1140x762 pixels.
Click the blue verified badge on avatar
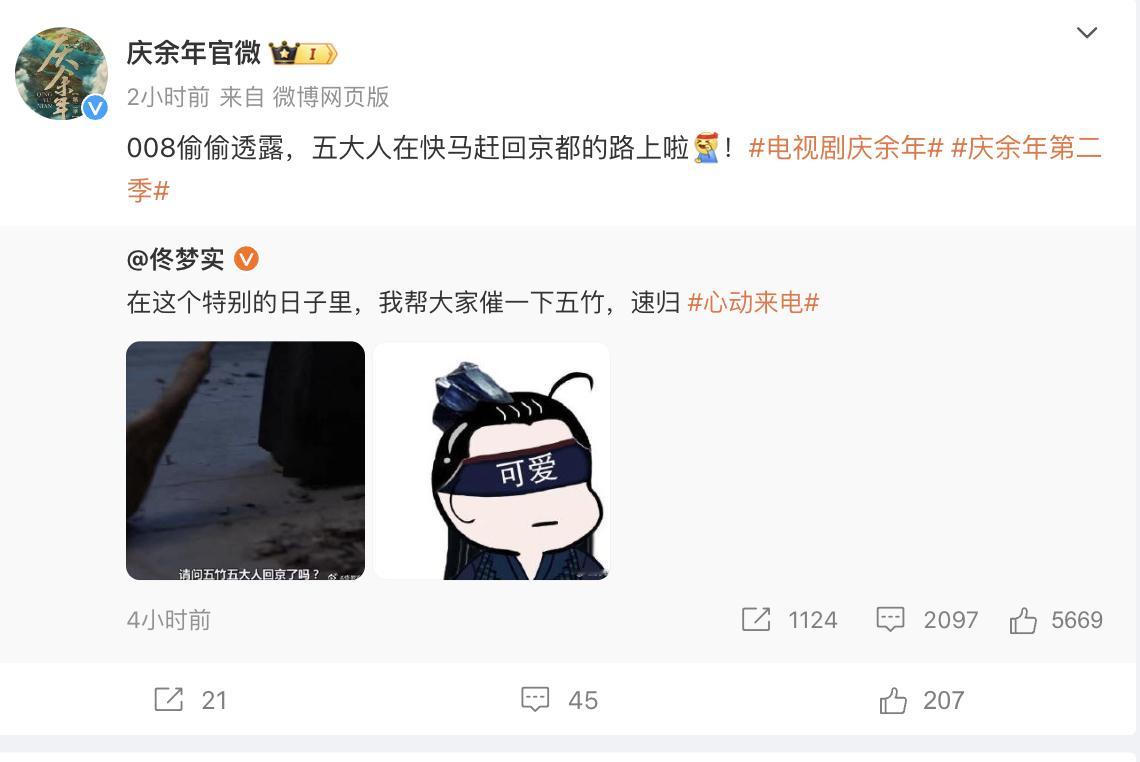coord(95,108)
